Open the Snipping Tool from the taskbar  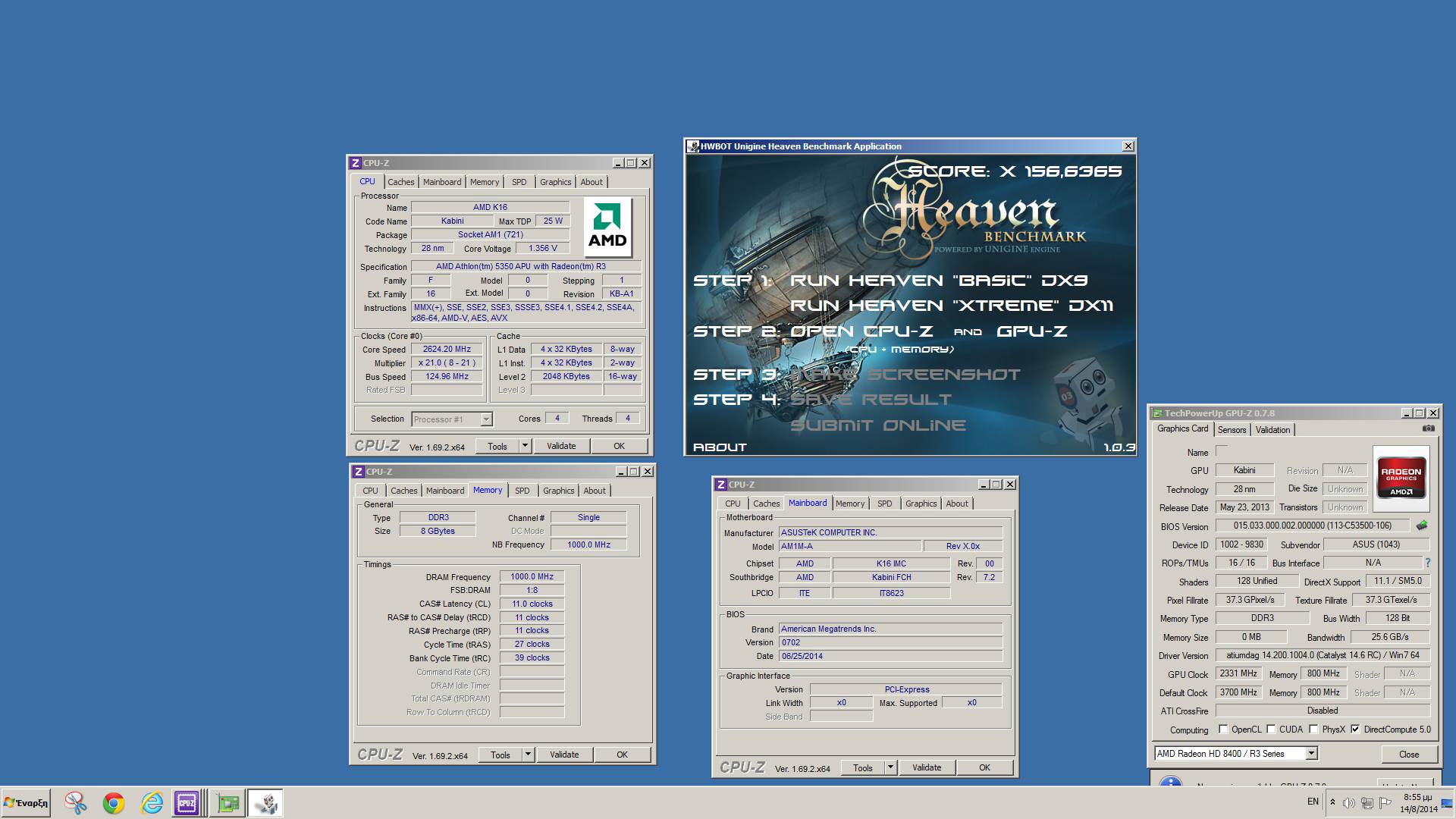[75, 802]
